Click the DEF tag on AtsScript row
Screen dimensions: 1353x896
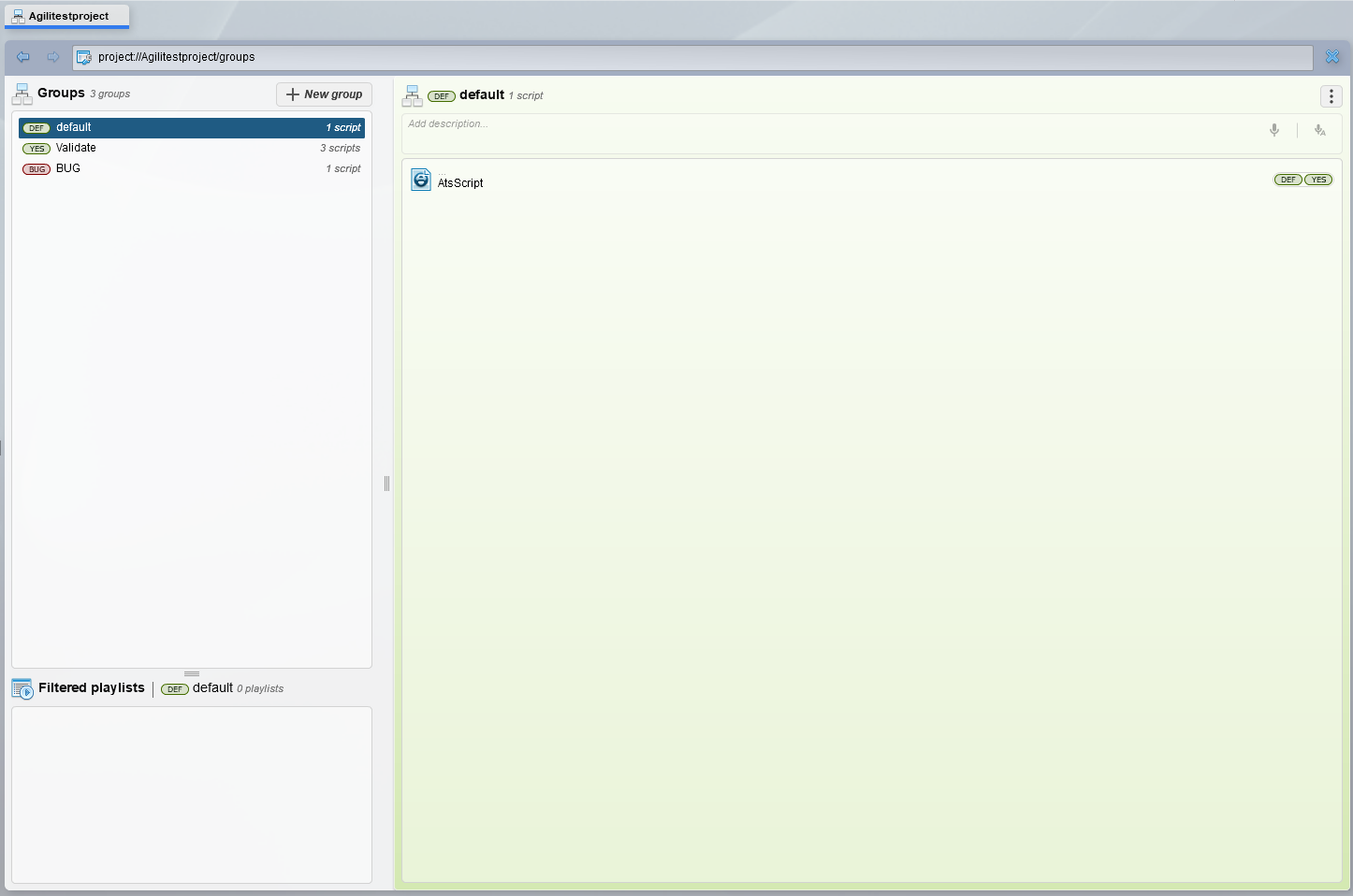point(1288,180)
